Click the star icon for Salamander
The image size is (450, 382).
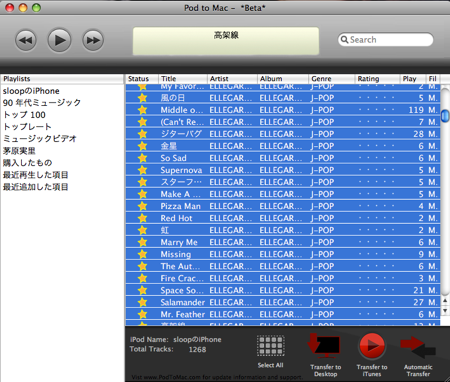pyautogui.click(x=143, y=302)
